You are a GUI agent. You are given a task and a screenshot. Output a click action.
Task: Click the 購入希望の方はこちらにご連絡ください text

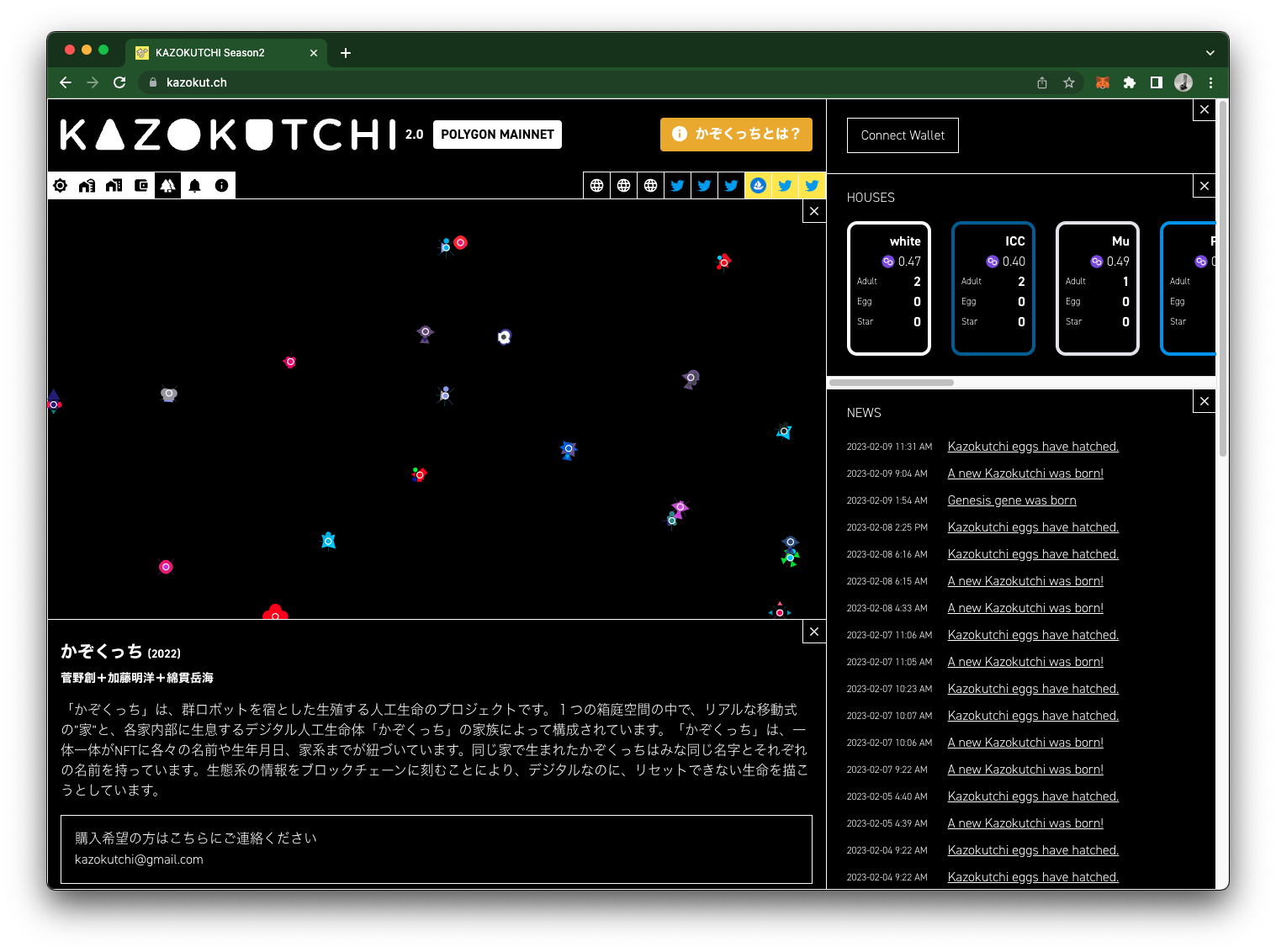pos(196,838)
